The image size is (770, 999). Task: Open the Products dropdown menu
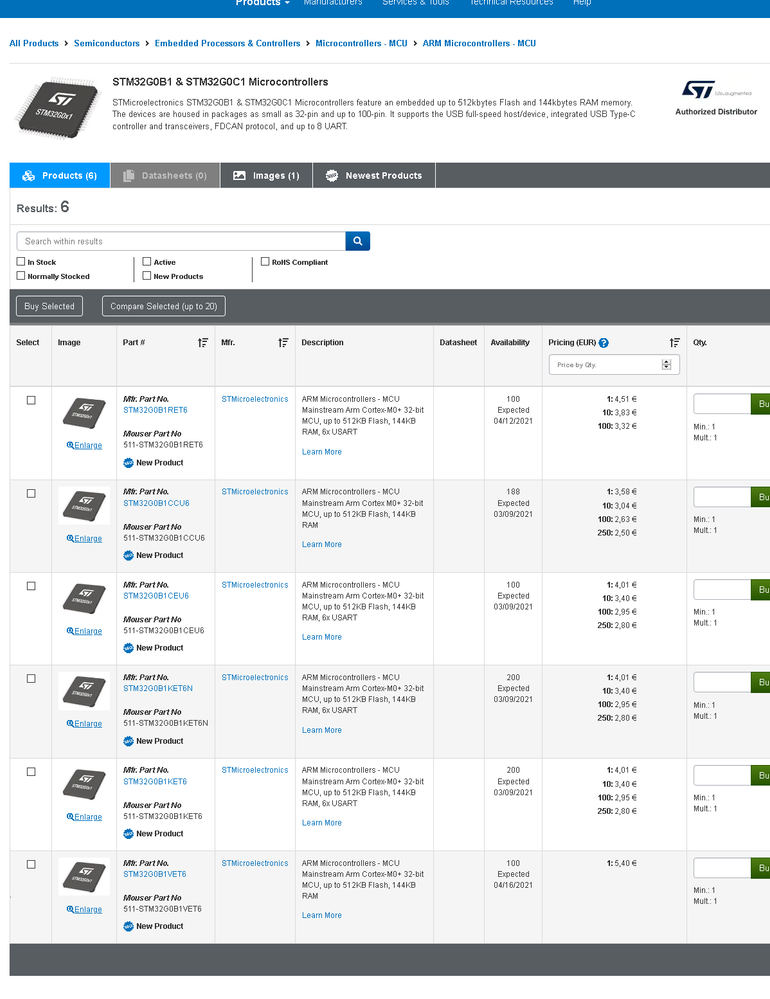coord(262,3)
